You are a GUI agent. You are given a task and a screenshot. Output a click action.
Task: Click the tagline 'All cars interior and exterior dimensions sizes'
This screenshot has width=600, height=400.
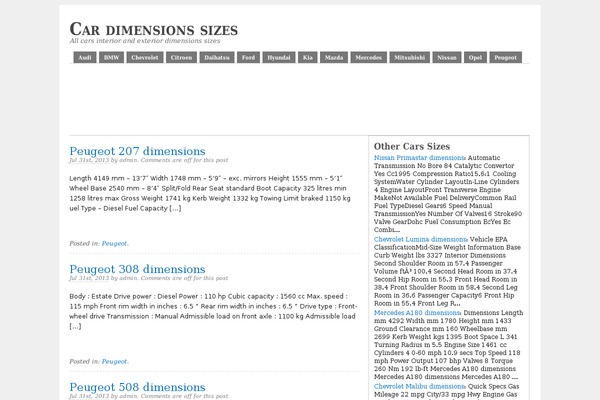[145, 41]
